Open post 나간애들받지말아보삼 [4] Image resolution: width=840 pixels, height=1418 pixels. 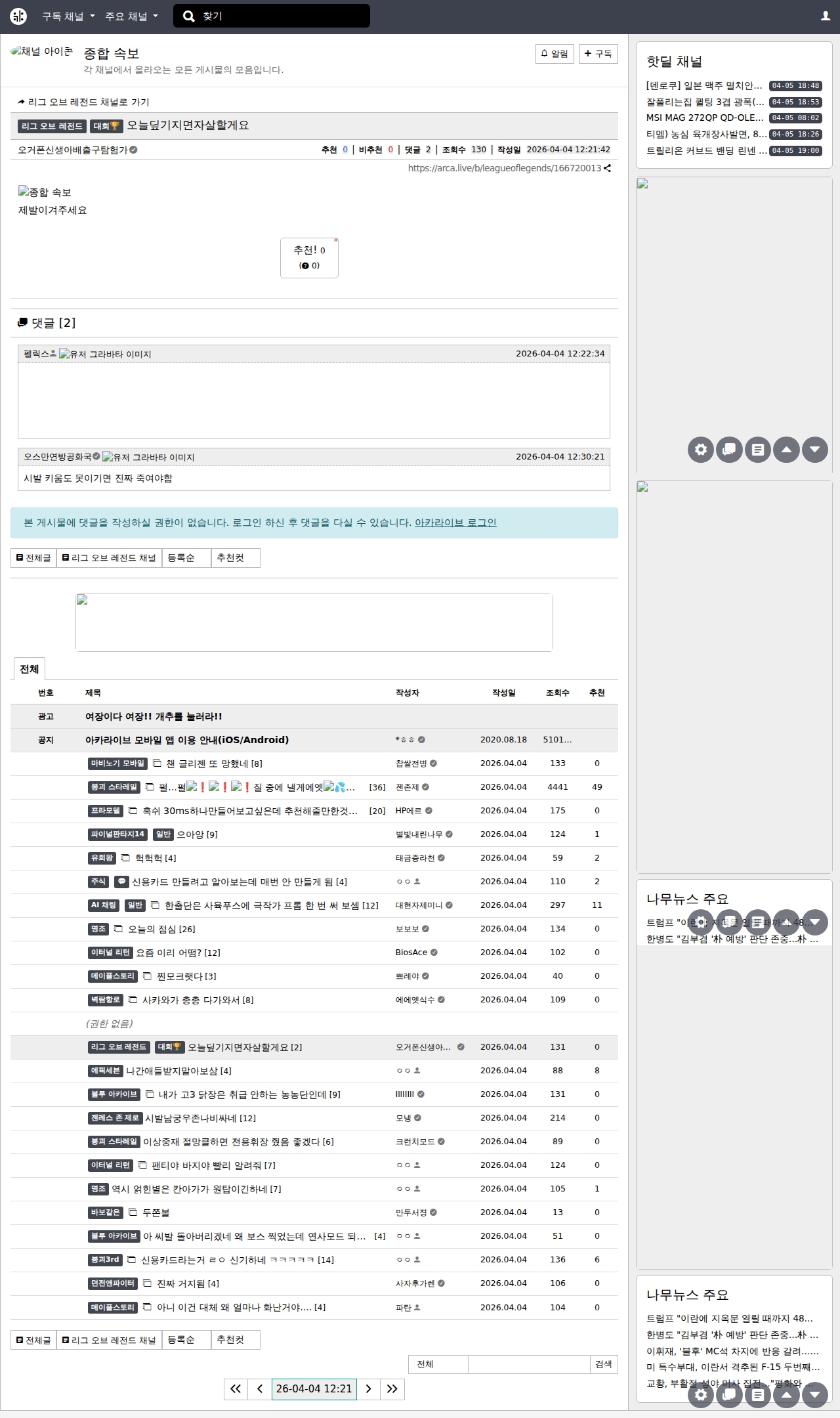click(178, 1071)
